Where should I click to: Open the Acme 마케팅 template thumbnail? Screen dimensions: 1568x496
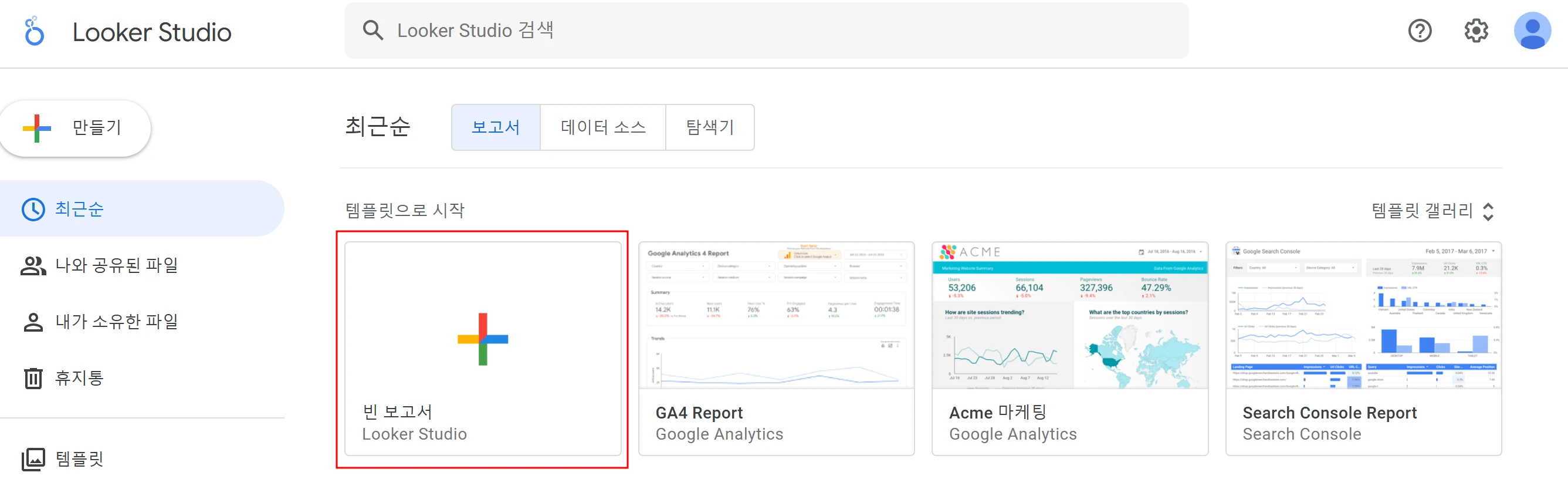pyautogui.click(x=1069, y=316)
